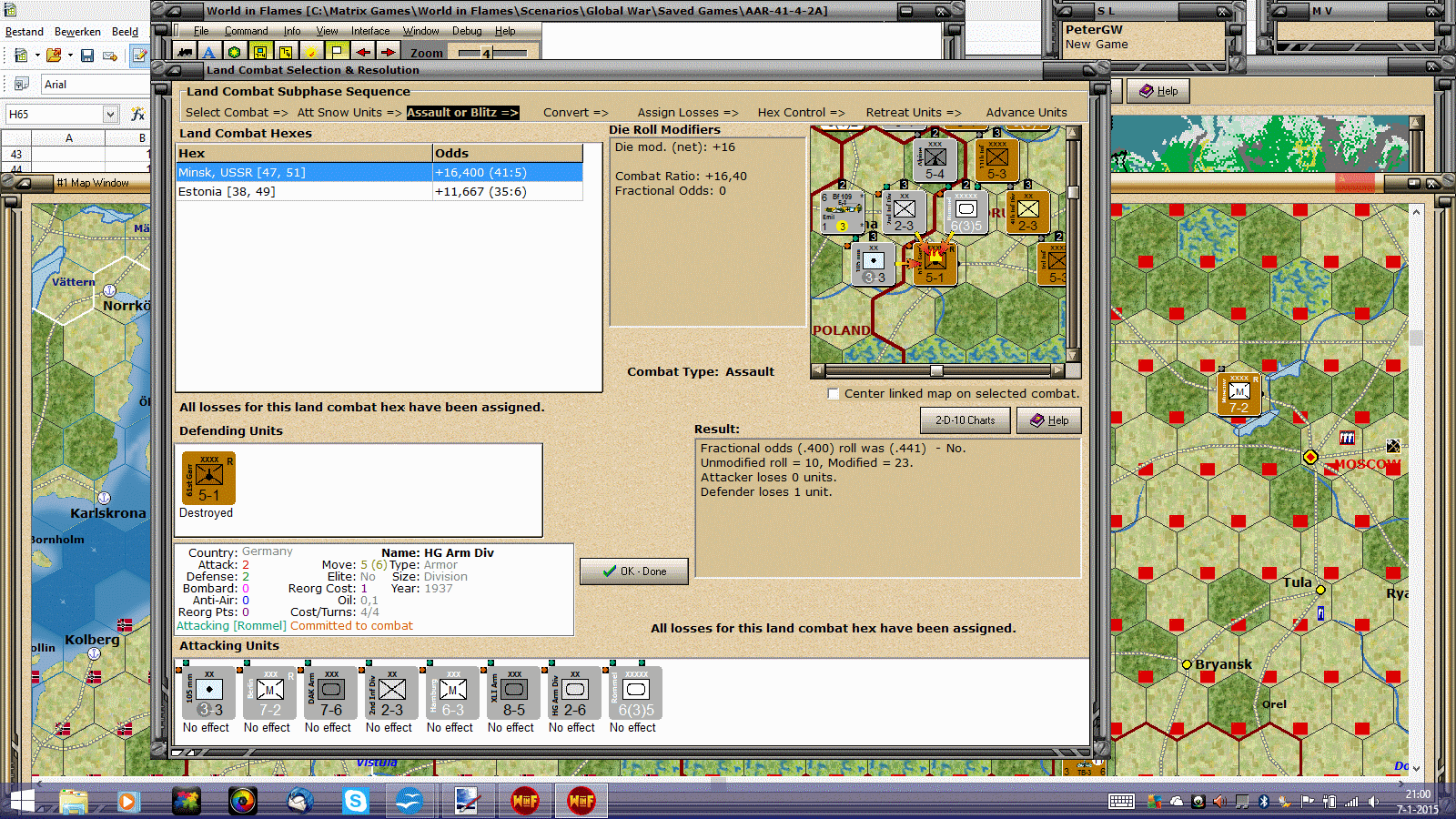The width and height of the screenshot is (1456, 819).
Task: Open the Window menu in World in Flames
Action: (x=421, y=31)
